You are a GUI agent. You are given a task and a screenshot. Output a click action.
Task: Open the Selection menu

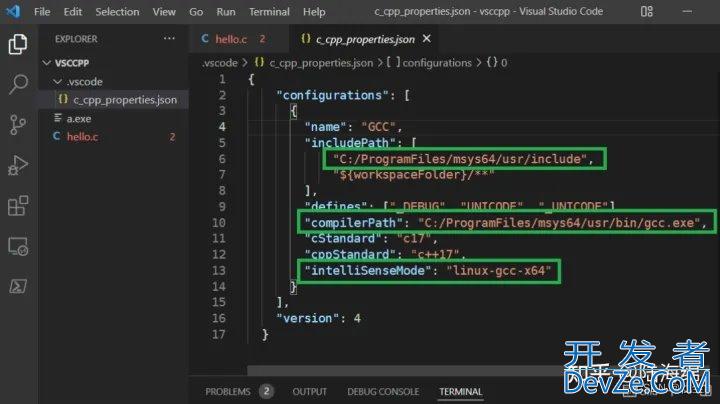pyautogui.click(x=117, y=11)
